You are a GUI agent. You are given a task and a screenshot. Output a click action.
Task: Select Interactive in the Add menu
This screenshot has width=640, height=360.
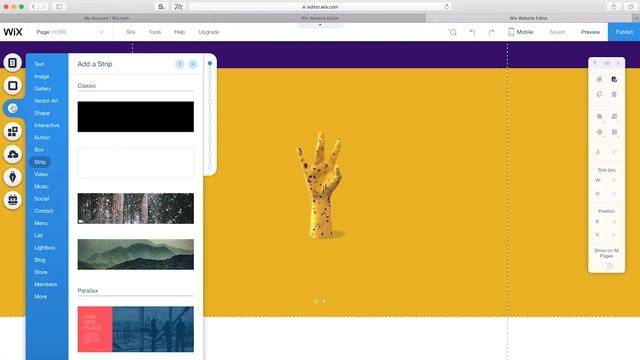click(x=47, y=125)
